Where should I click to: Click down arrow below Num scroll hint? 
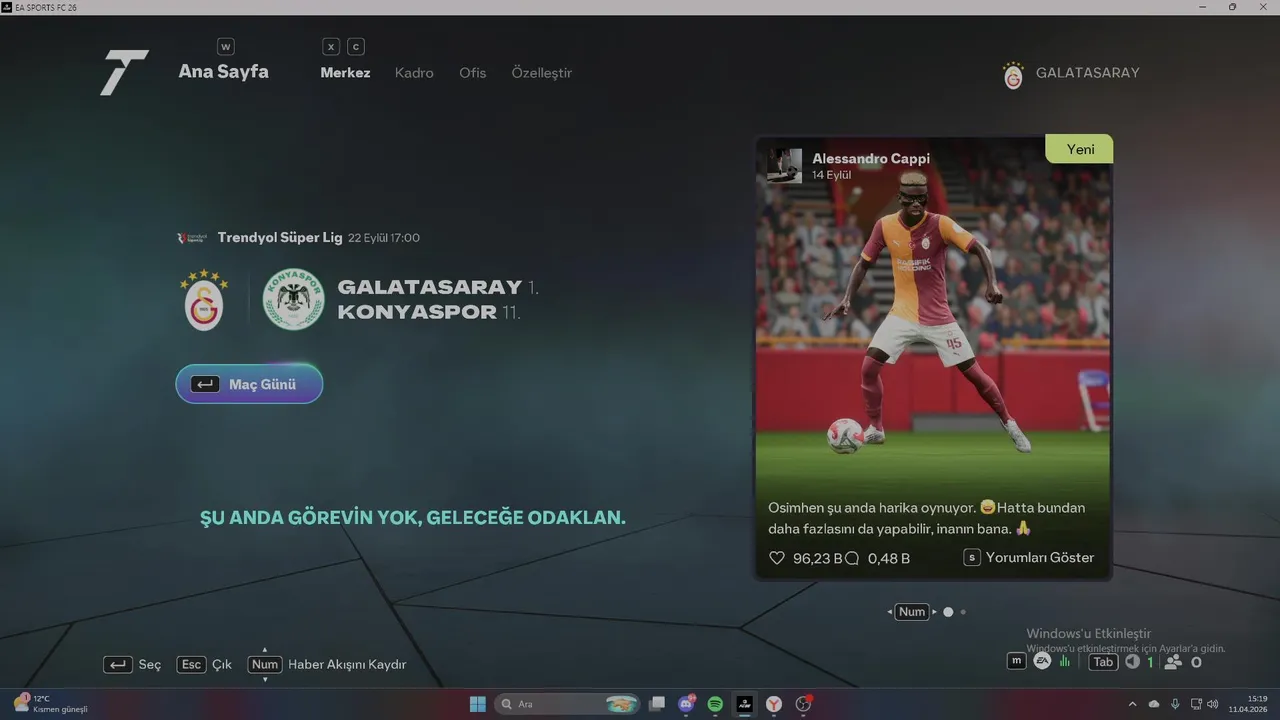point(264,679)
